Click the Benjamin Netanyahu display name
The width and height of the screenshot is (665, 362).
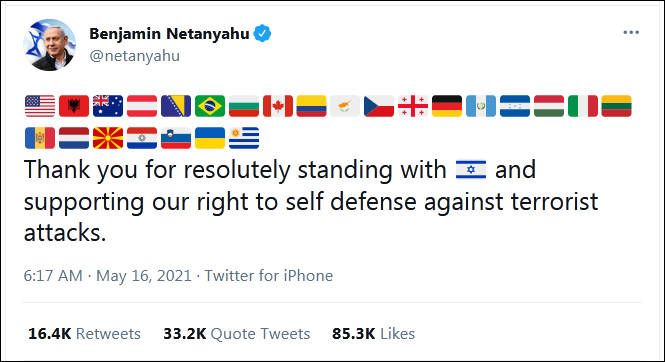point(169,33)
